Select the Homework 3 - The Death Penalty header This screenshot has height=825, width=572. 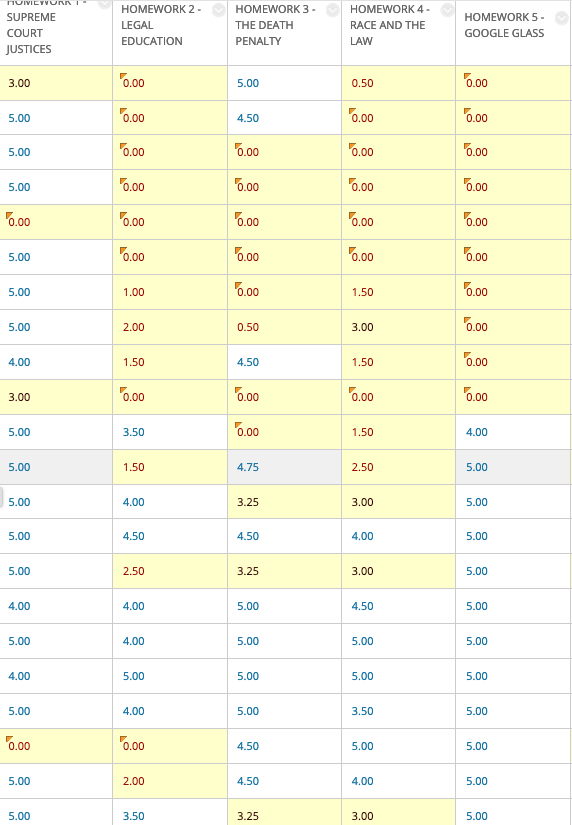[275, 25]
